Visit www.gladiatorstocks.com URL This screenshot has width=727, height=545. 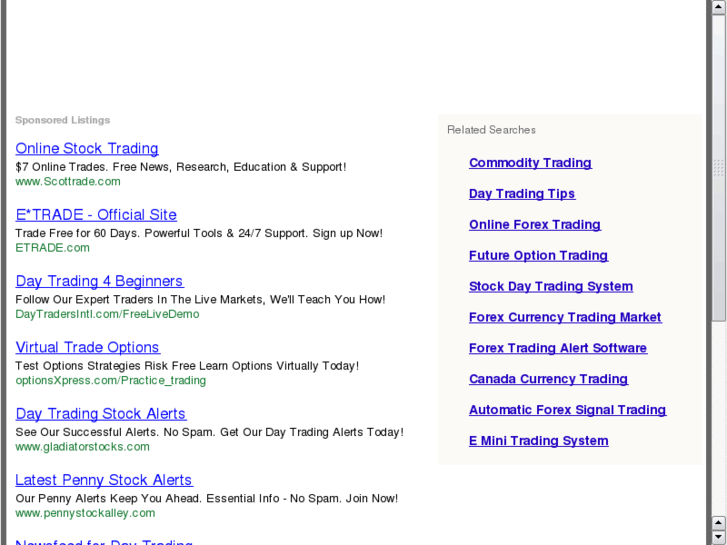83,447
